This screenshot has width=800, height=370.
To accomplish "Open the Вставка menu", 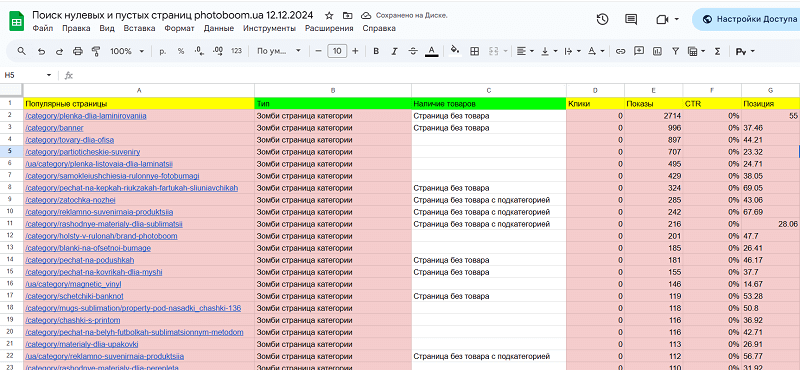I will [139, 29].
